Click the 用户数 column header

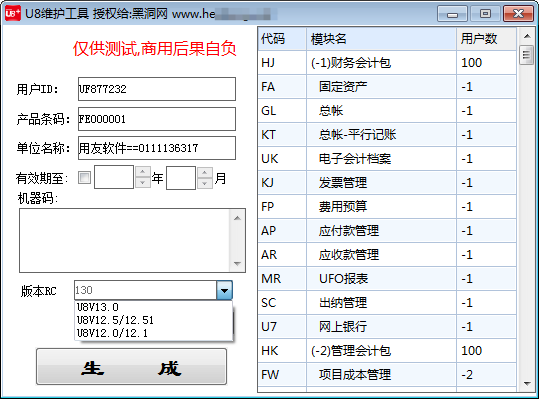coord(486,38)
